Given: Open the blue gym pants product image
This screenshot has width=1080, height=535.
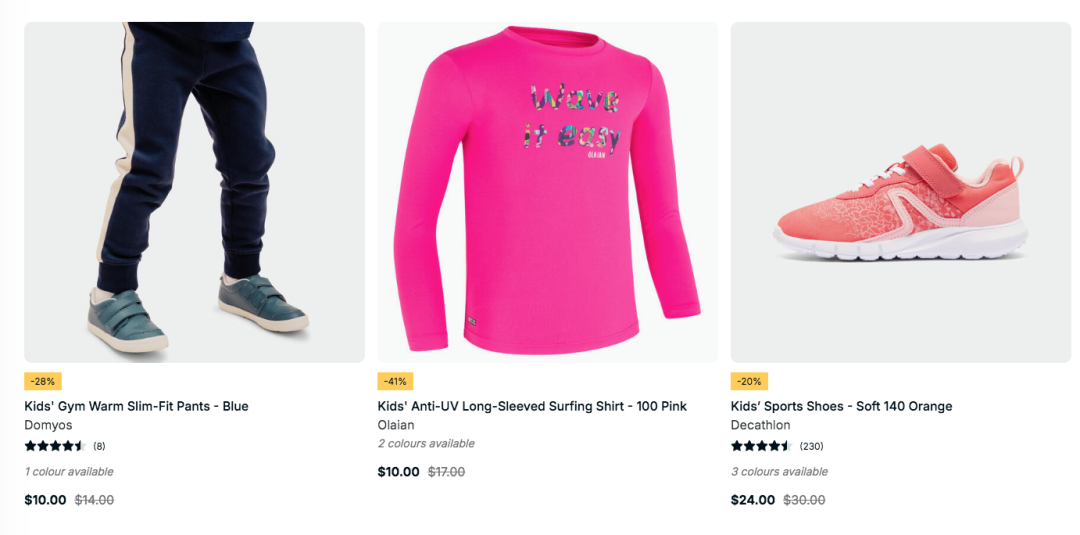Looking at the screenshot, I should pyautogui.click(x=194, y=192).
